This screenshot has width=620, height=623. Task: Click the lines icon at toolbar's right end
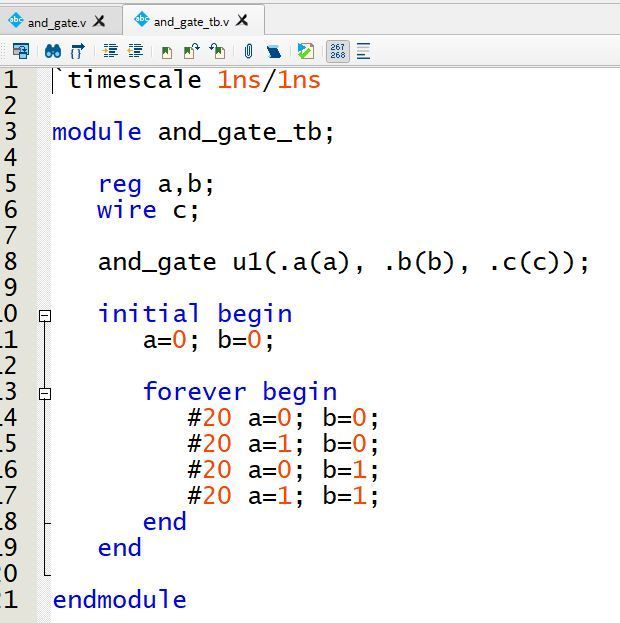[x=363, y=51]
